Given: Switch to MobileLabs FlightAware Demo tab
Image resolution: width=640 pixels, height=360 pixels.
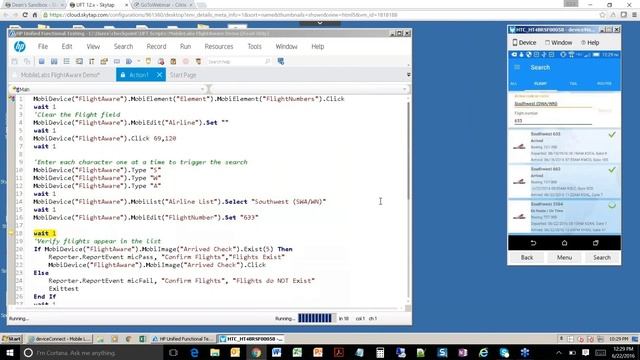Looking at the screenshot, I should (x=60, y=75).
